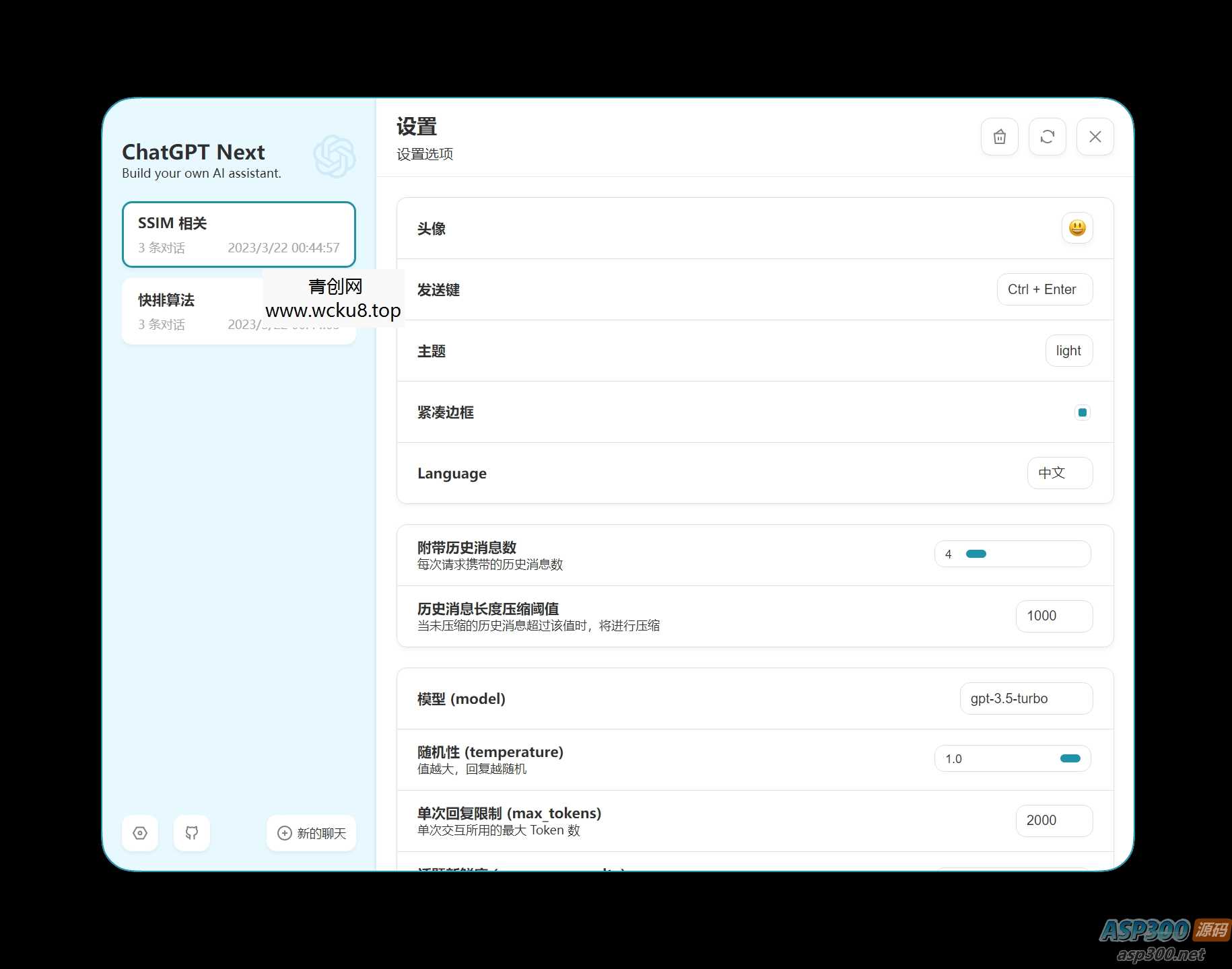Open the GitHub repository icon

click(x=191, y=833)
